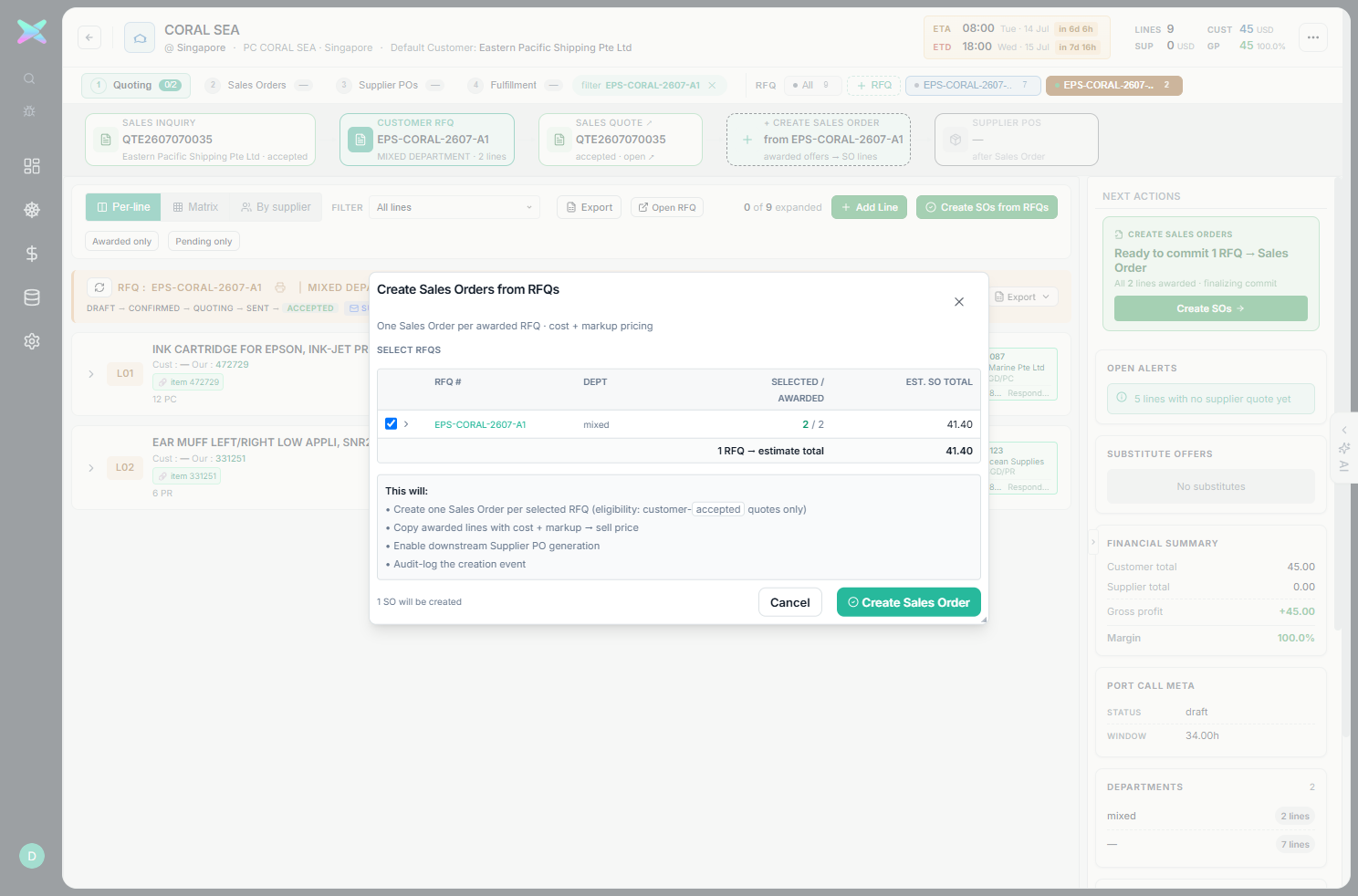The image size is (1358, 896).
Task: Close the Create Sales Orders dialog
Action: coord(959,302)
